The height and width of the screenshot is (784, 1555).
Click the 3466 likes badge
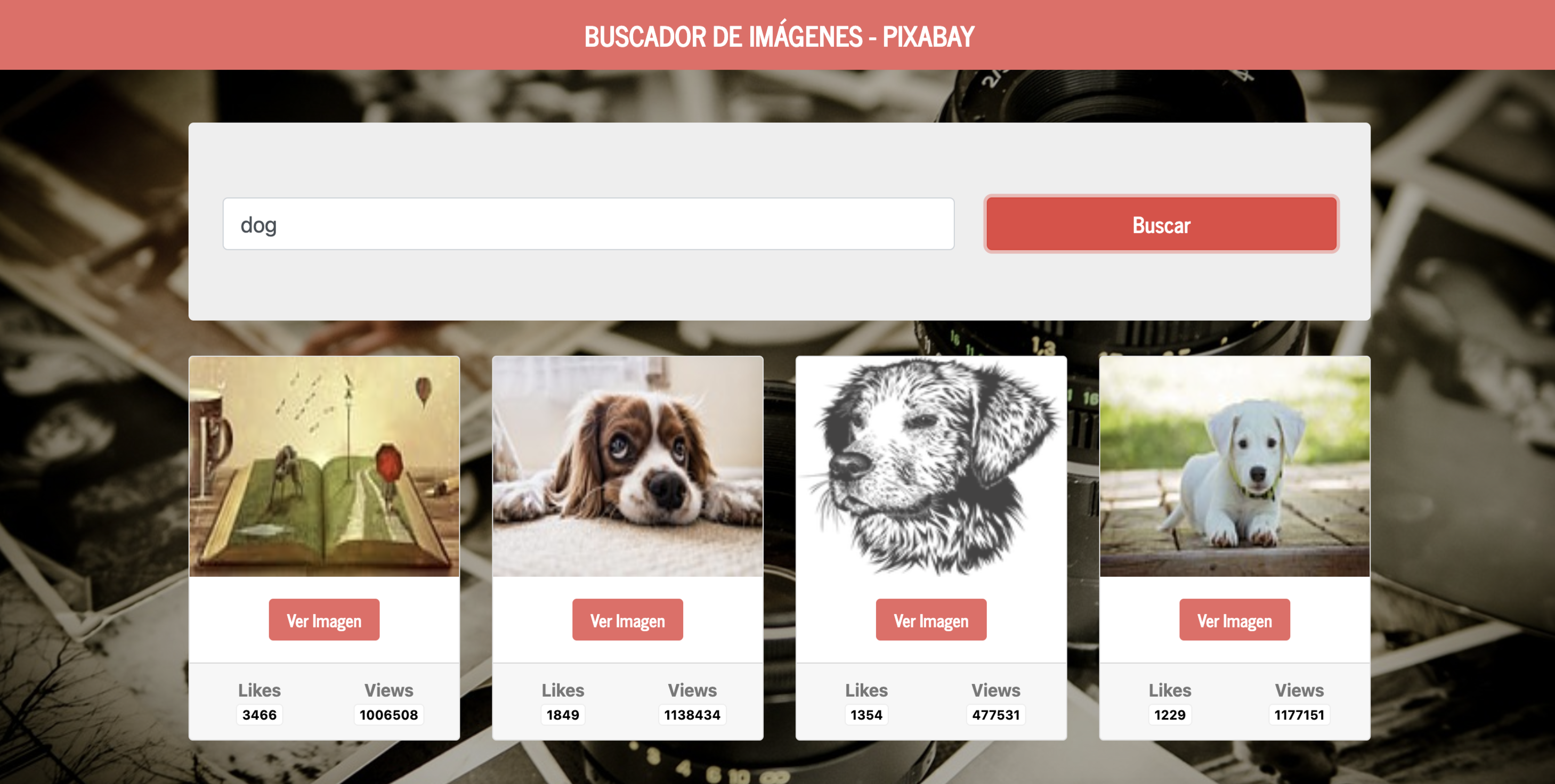[260, 715]
